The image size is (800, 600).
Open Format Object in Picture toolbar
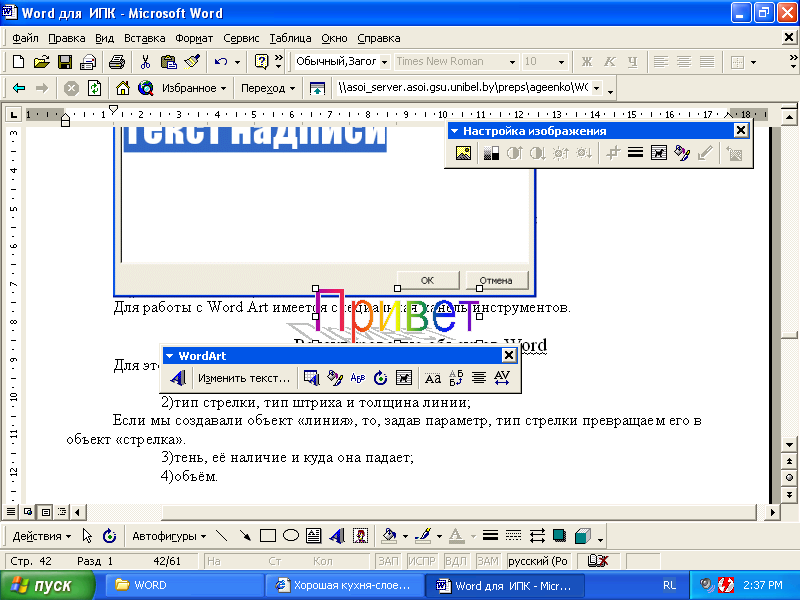point(682,153)
